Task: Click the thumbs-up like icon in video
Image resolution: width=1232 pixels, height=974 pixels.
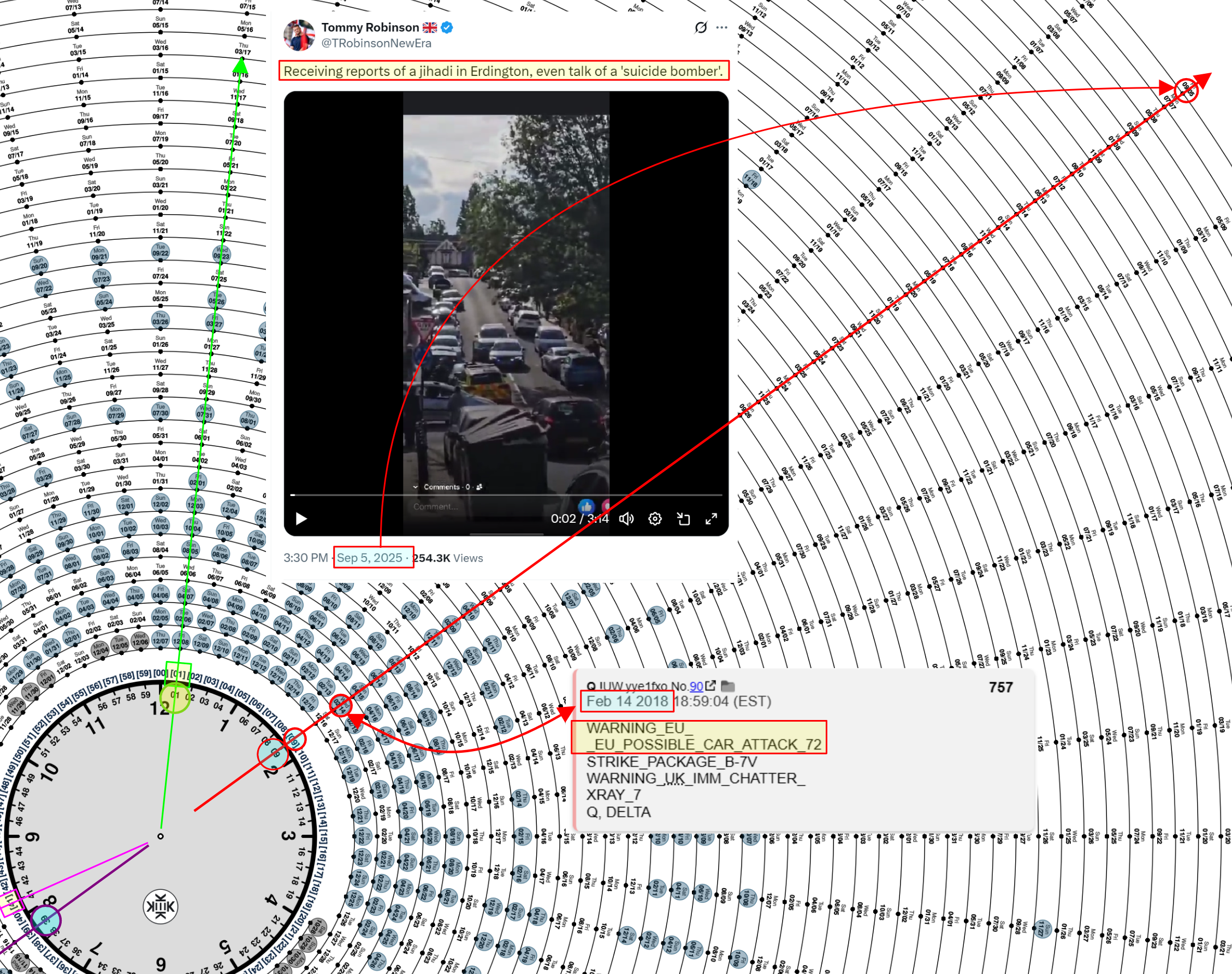Action: click(586, 506)
